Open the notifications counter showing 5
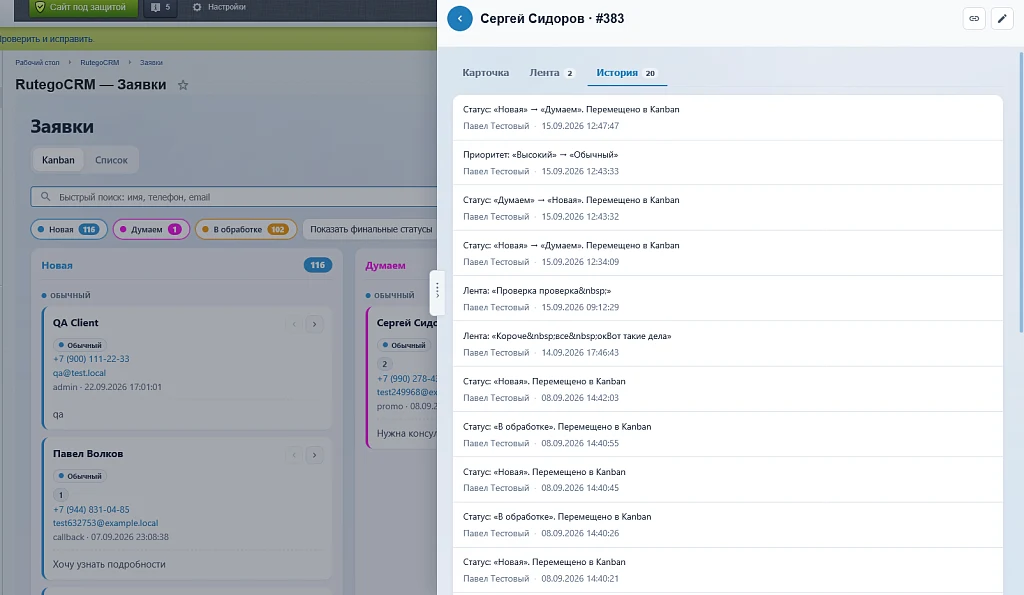Image resolution: width=1024 pixels, height=595 pixels. (160, 7)
